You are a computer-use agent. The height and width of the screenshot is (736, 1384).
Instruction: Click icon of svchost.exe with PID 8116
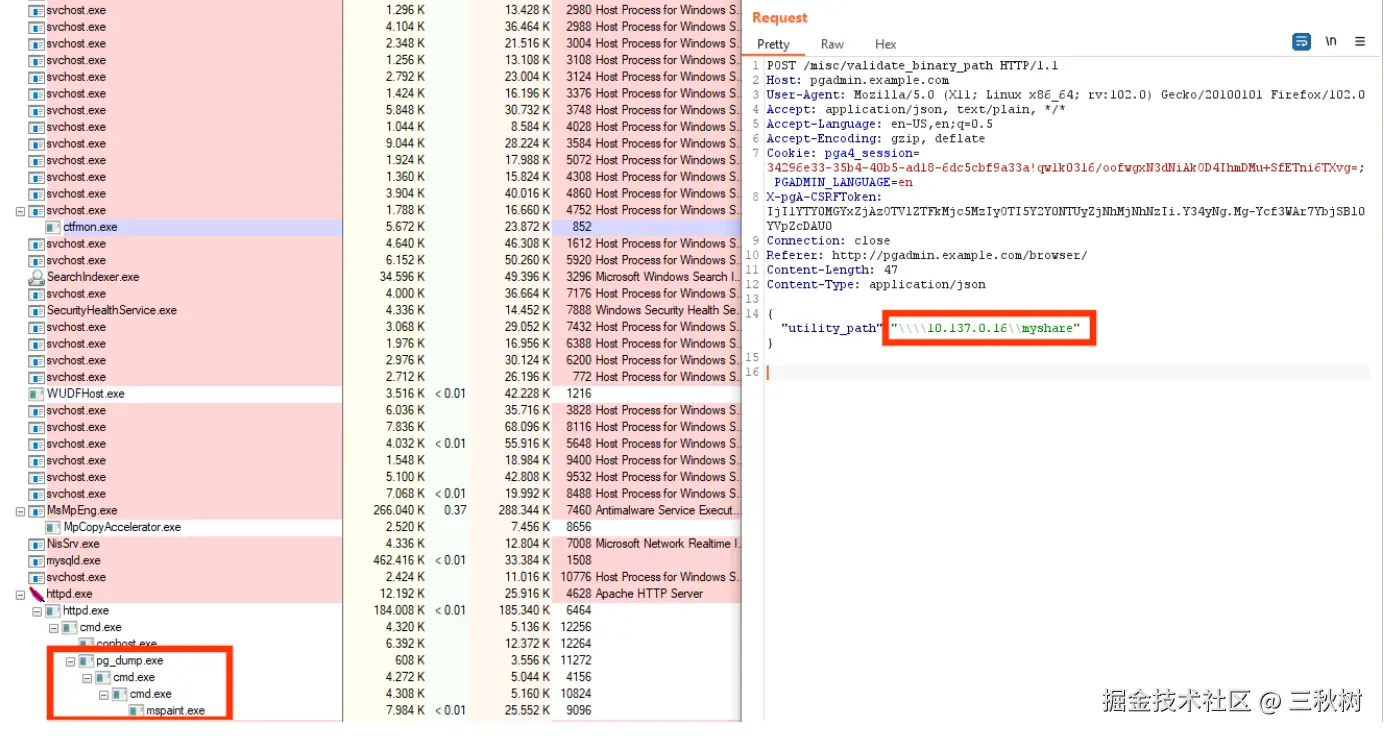[x=37, y=427]
